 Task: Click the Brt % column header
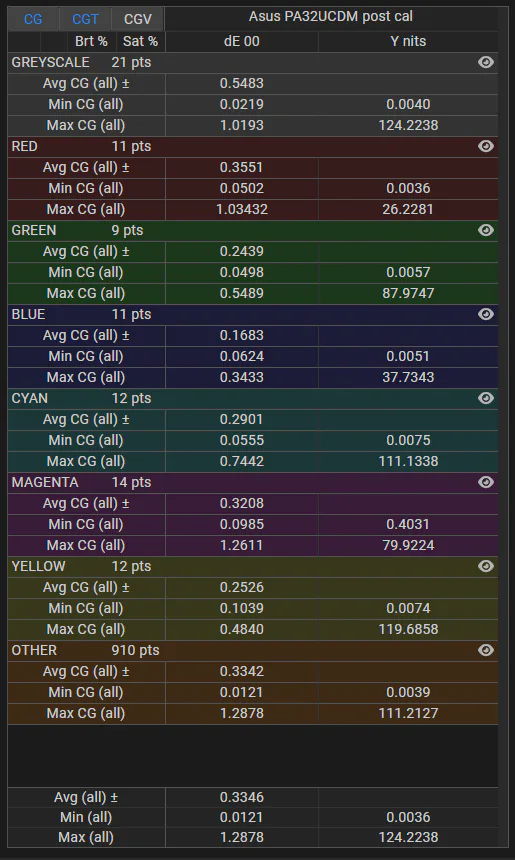91,42
